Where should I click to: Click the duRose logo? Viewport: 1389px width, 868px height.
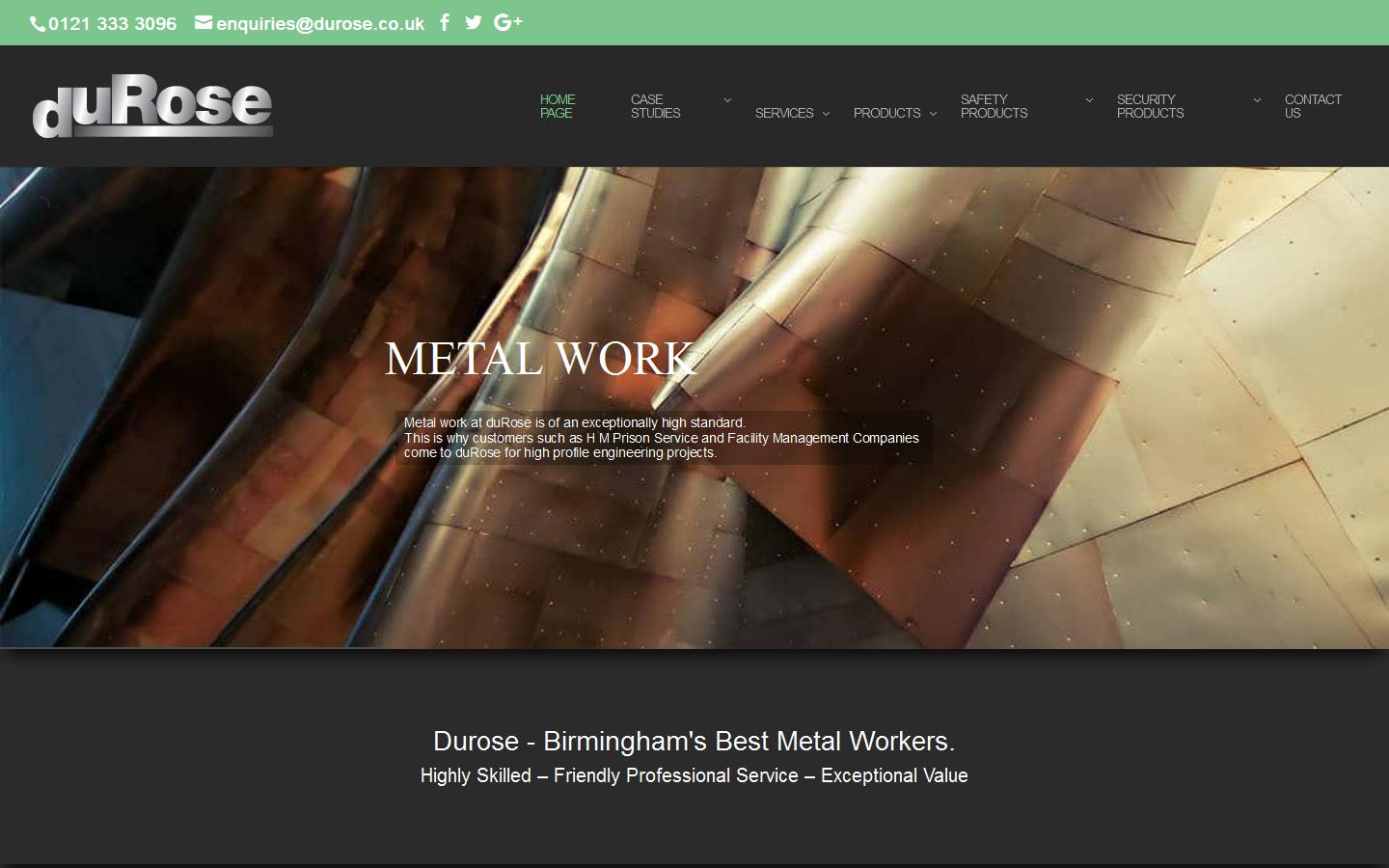[152, 105]
